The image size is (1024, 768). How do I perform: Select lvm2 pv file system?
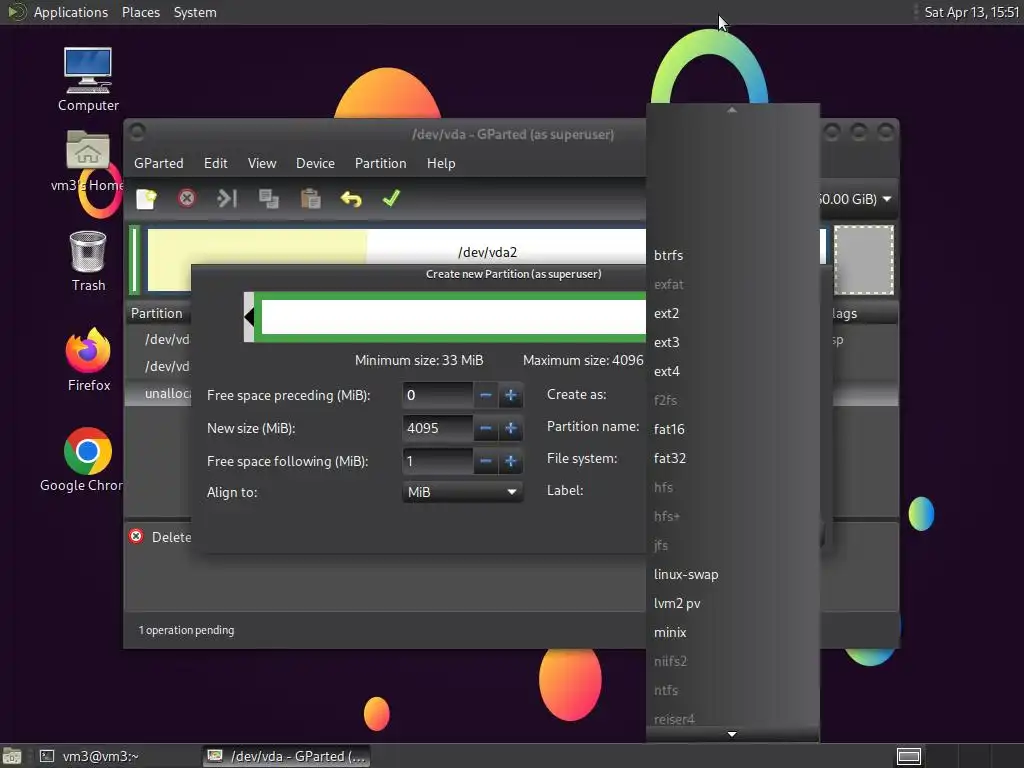(732, 603)
